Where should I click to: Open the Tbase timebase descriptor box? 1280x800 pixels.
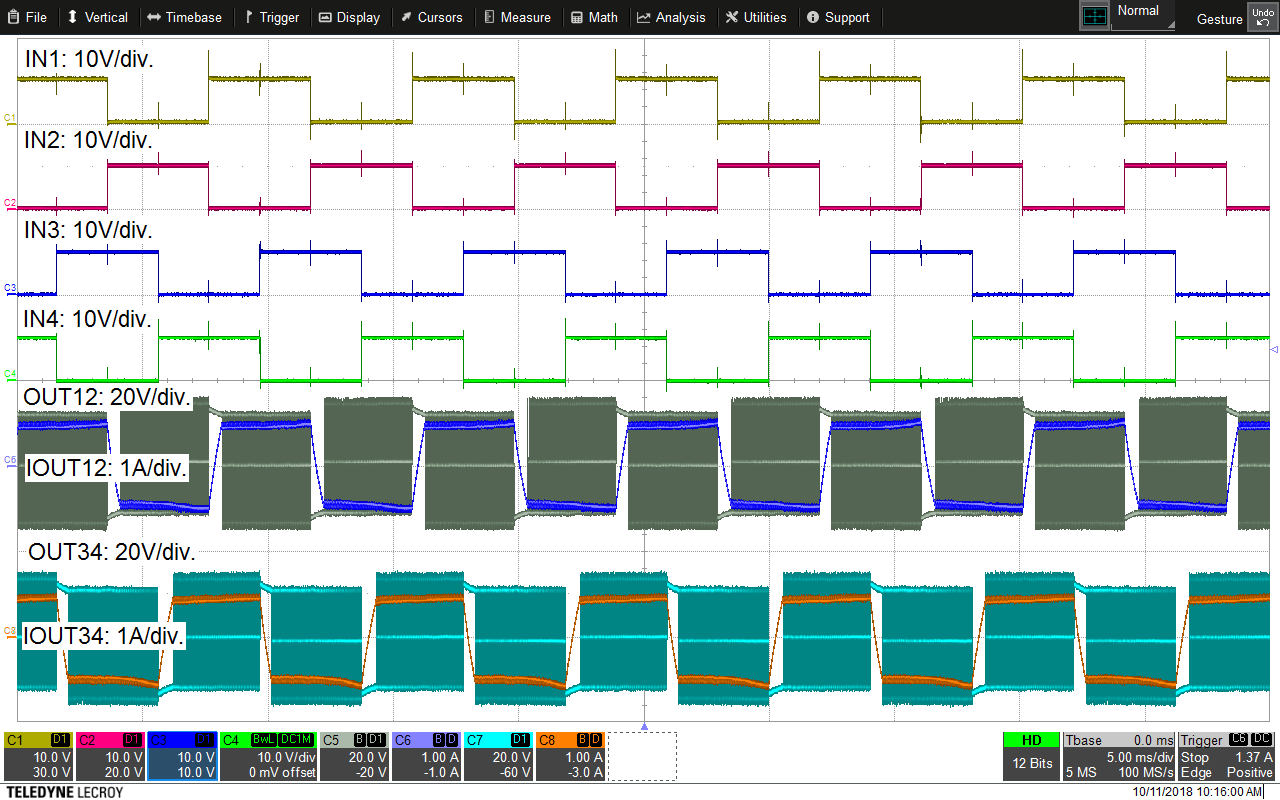point(1118,756)
